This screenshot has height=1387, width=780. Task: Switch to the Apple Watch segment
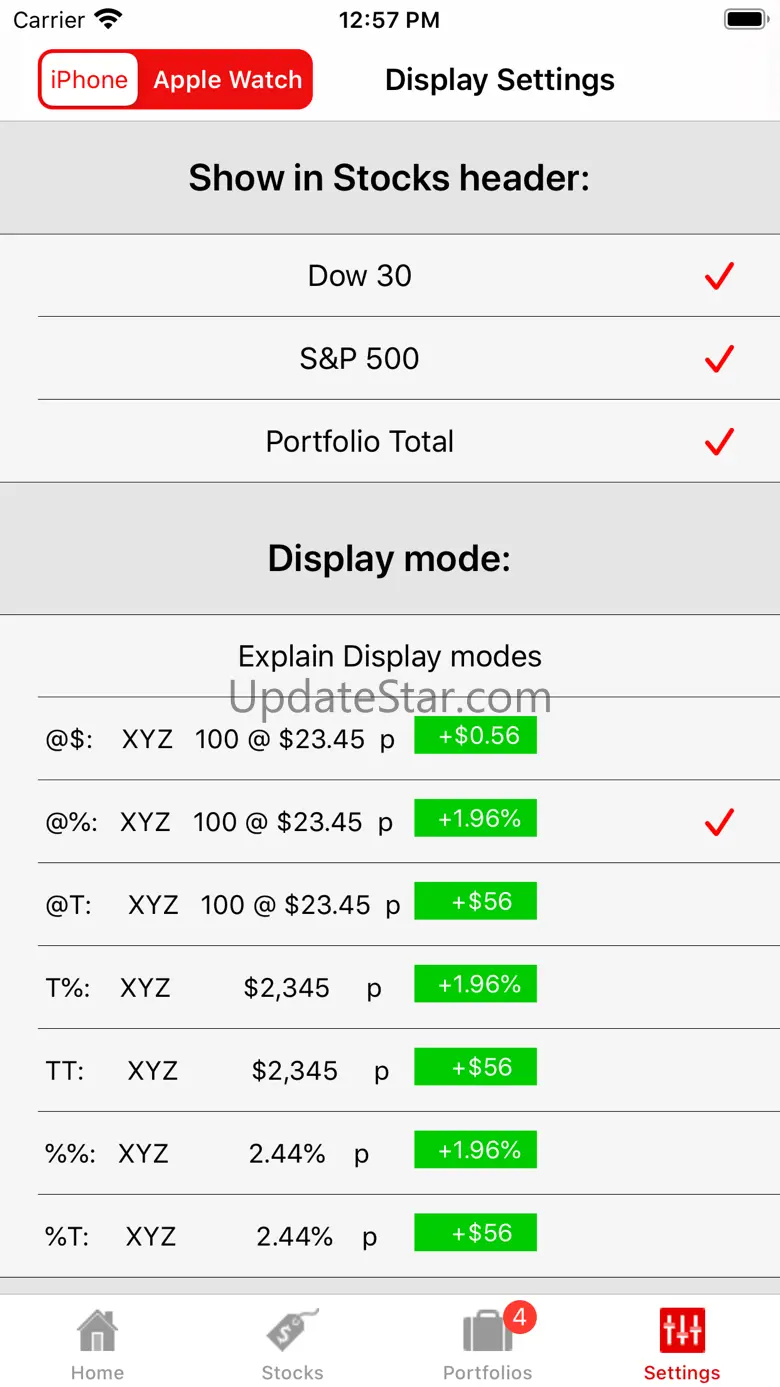coord(227,80)
